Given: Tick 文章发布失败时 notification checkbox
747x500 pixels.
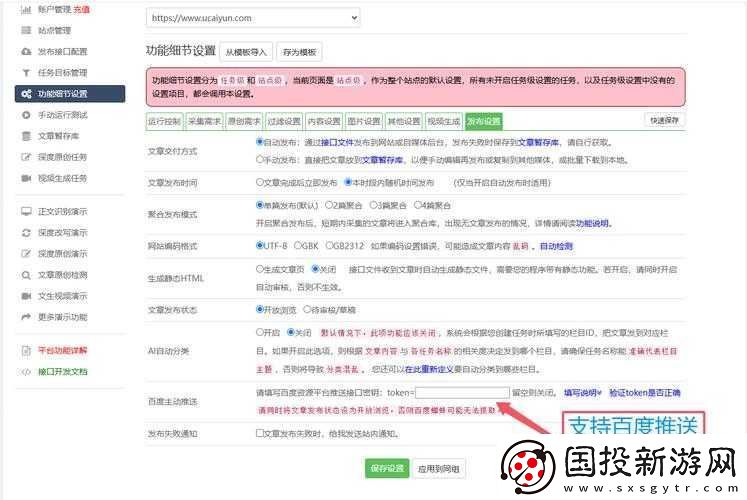Looking at the screenshot, I should click(x=260, y=433).
